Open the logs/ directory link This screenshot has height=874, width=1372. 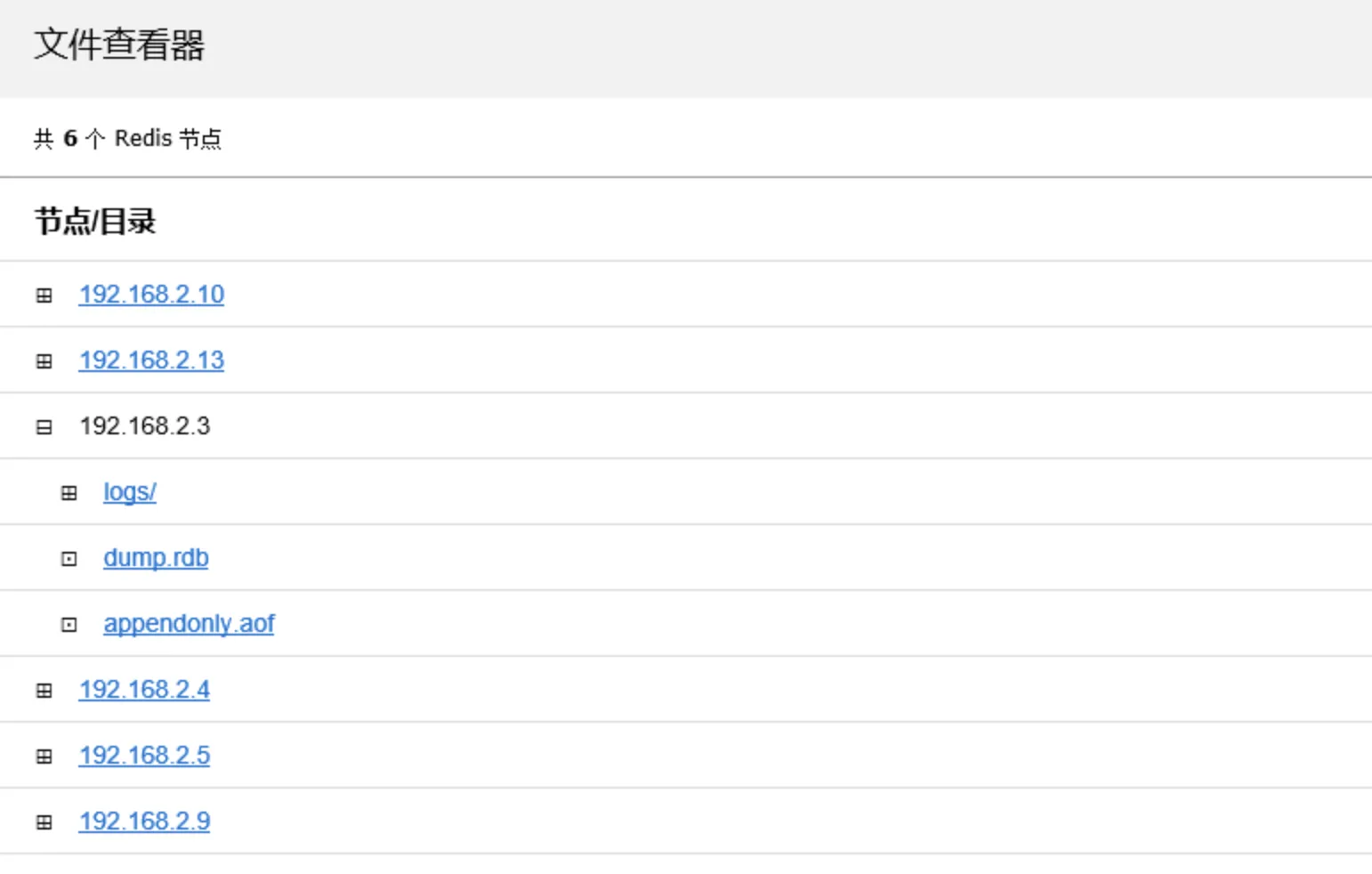pyautogui.click(x=130, y=492)
